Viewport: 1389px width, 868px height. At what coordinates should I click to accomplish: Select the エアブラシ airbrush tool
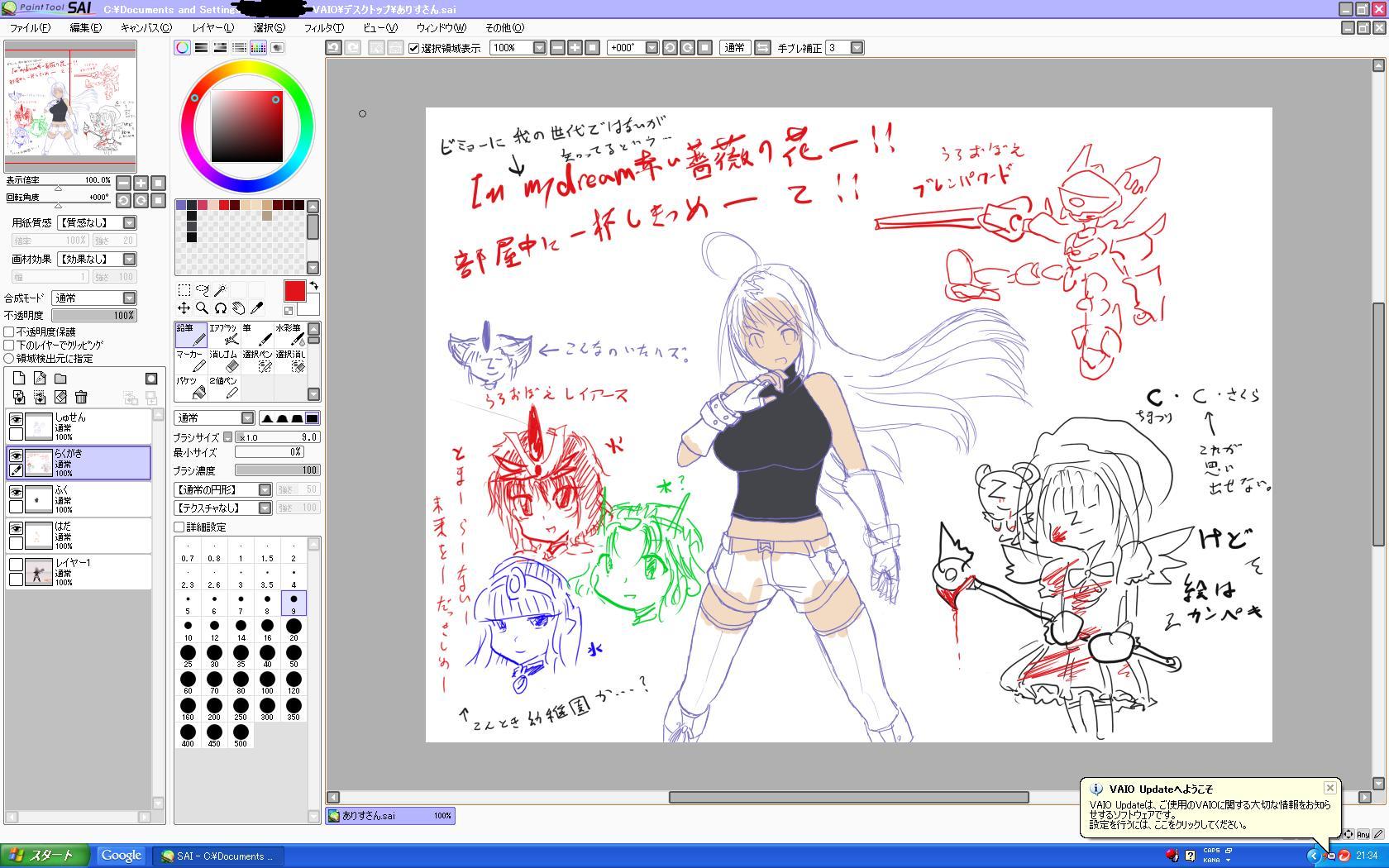(x=223, y=335)
